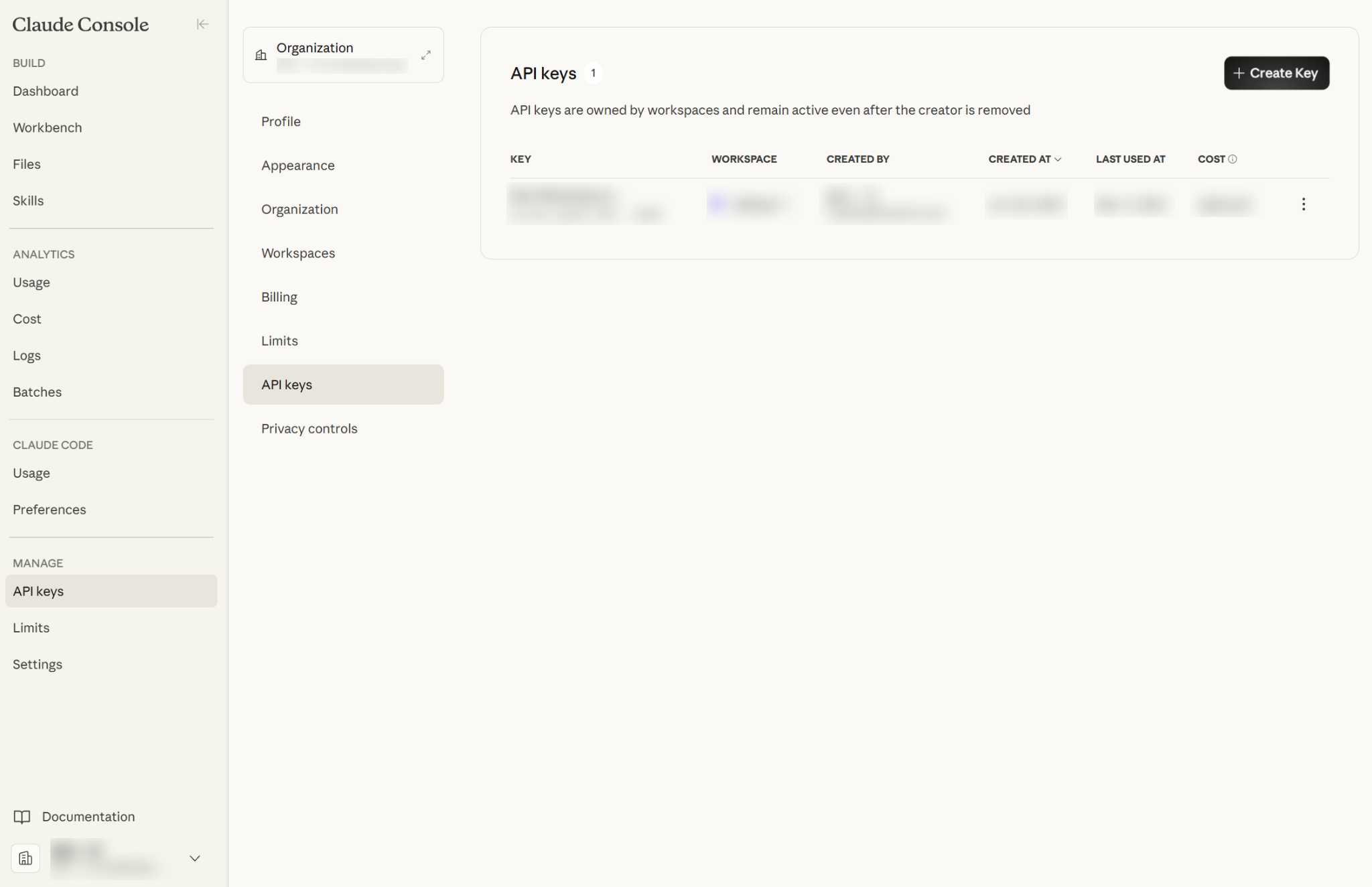Click the organization icon at the bottom left
The width and height of the screenshot is (1372, 887).
pos(25,858)
